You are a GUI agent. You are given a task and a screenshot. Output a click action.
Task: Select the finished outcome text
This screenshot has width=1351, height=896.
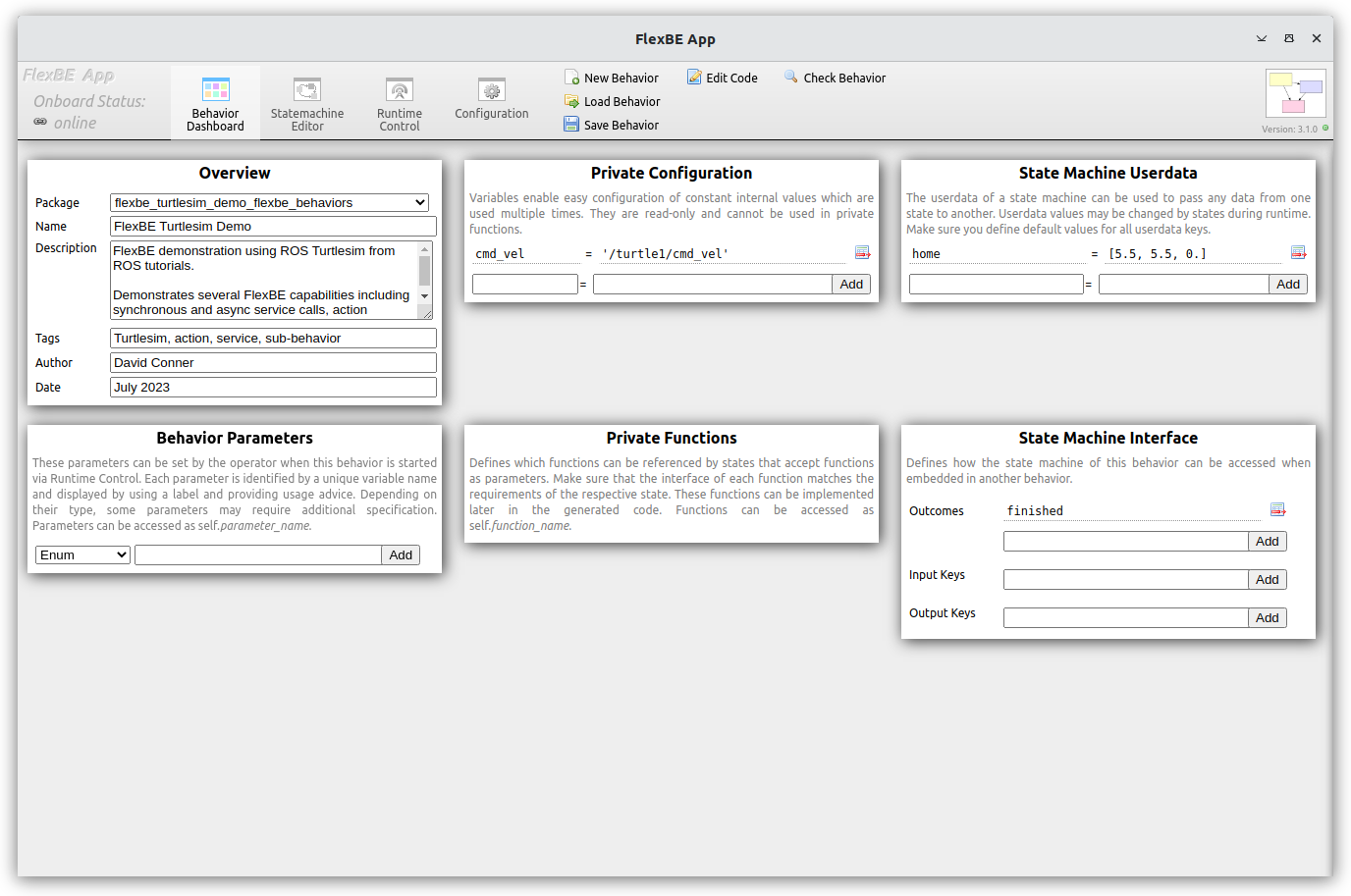click(x=1035, y=510)
